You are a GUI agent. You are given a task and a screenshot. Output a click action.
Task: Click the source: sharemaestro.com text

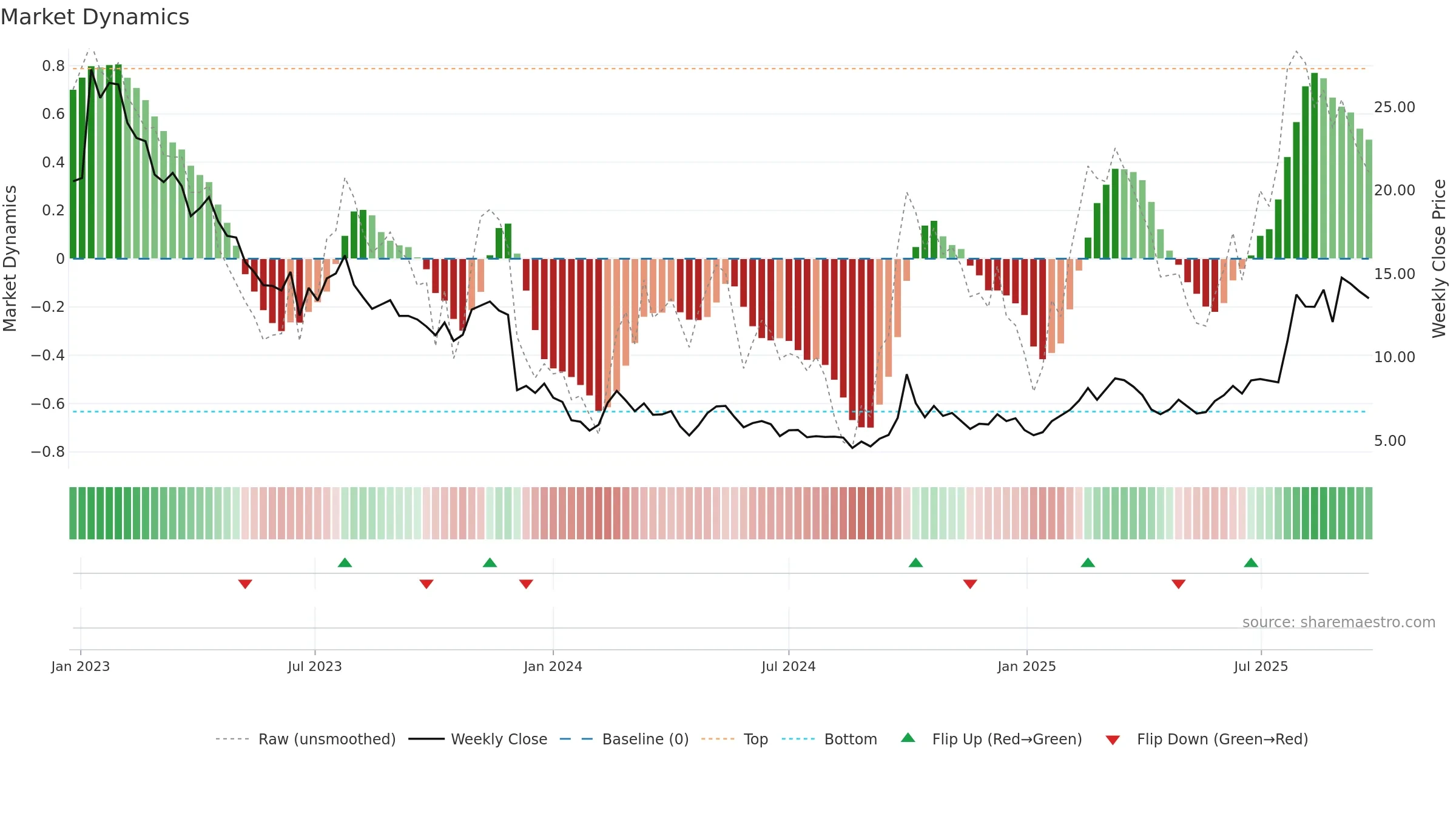tap(1339, 622)
